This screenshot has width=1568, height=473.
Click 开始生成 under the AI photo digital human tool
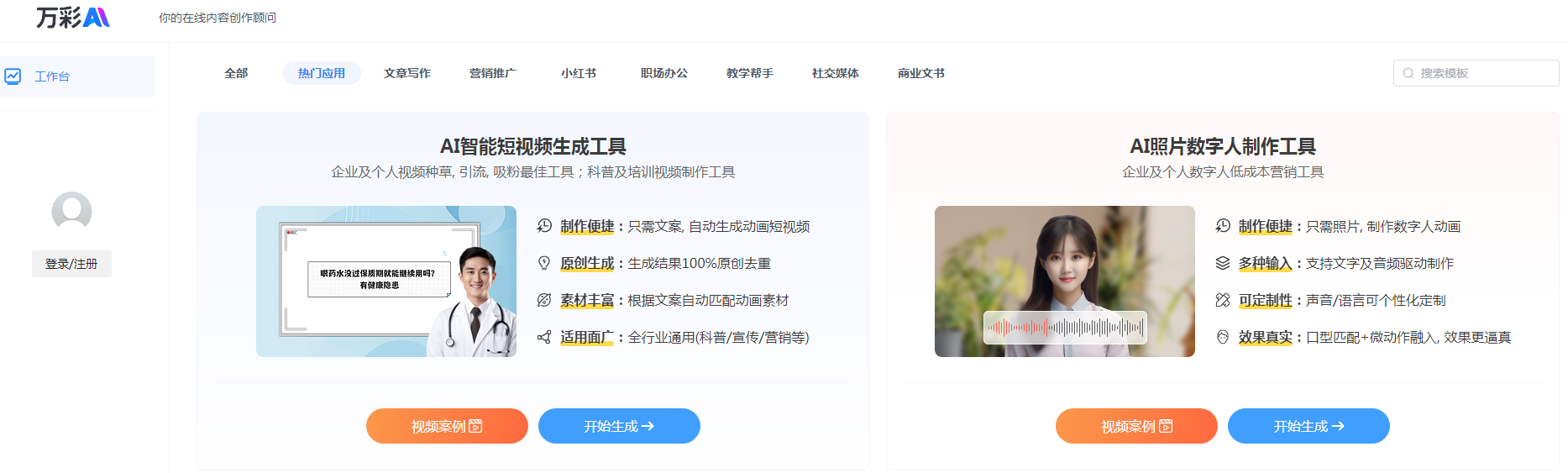[x=1308, y=426]
